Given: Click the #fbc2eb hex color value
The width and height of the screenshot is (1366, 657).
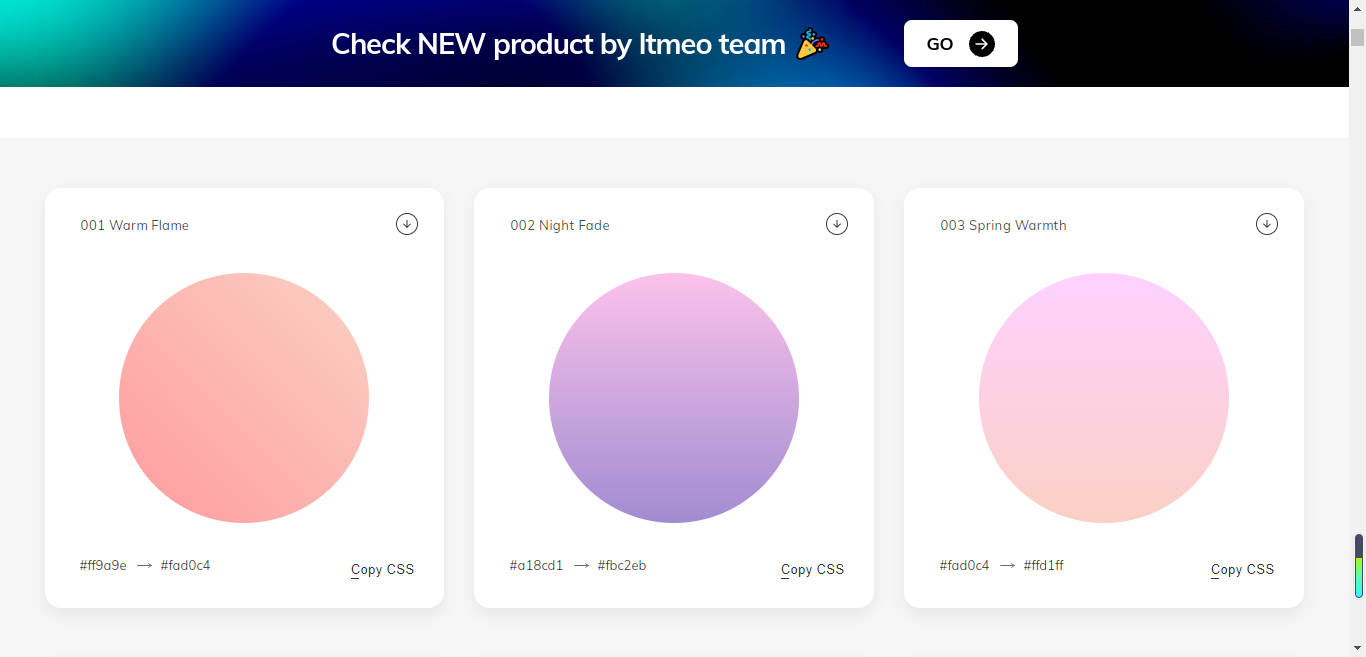Looking at the screenshot, I should point(622,565).
